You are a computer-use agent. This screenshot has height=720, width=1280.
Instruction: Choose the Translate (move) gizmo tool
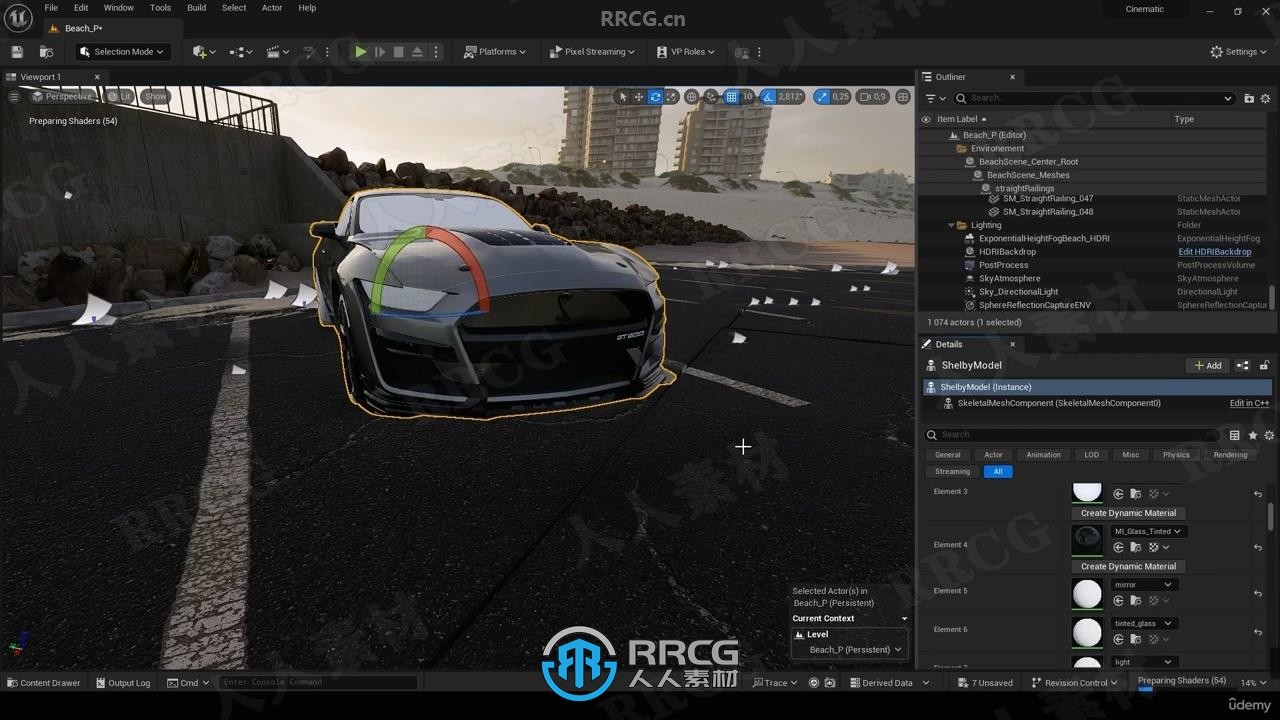639,97
